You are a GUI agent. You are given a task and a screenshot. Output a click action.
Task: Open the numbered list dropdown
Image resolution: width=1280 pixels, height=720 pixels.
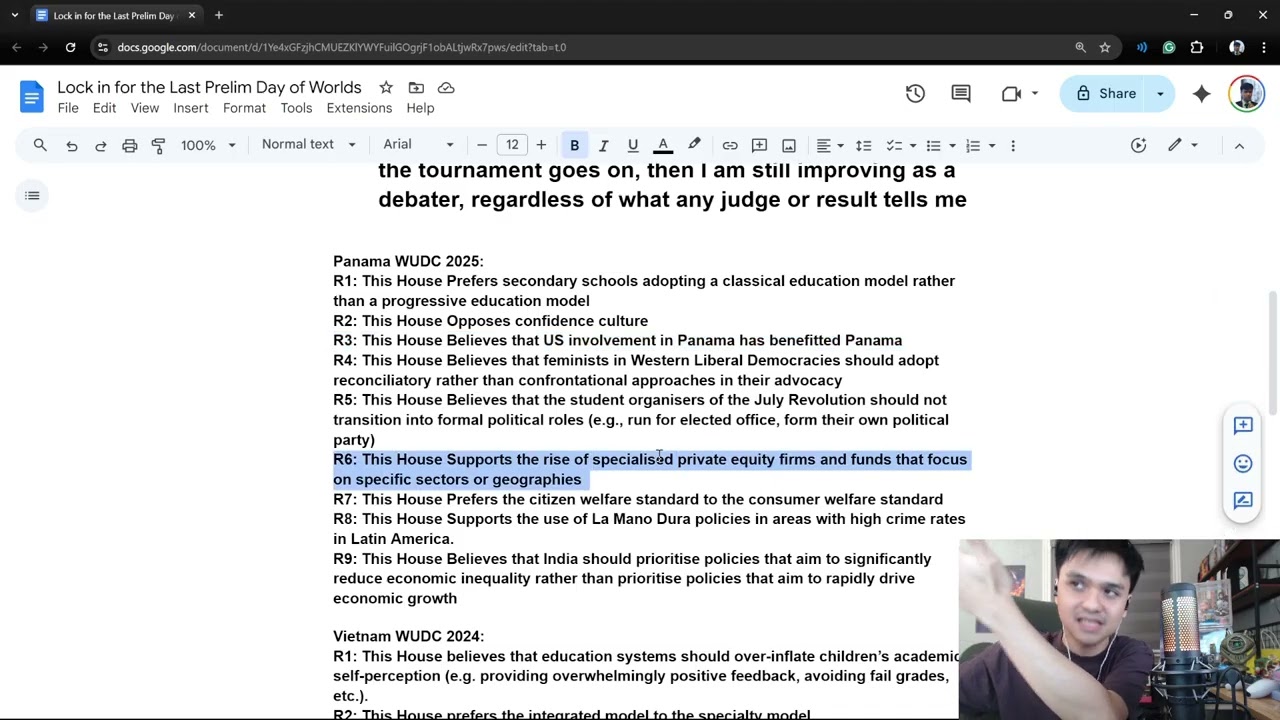tap(979, 145)
